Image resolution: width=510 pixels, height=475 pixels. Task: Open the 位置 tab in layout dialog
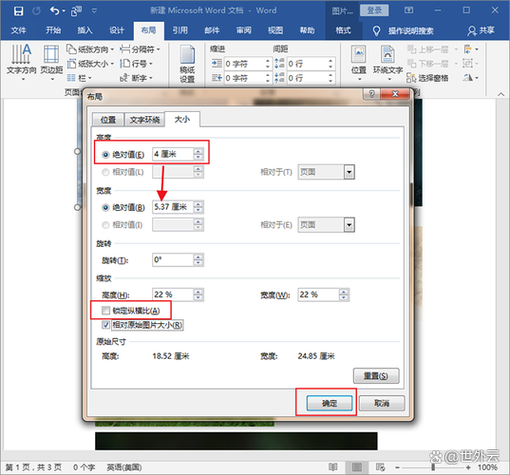(108, 120)
